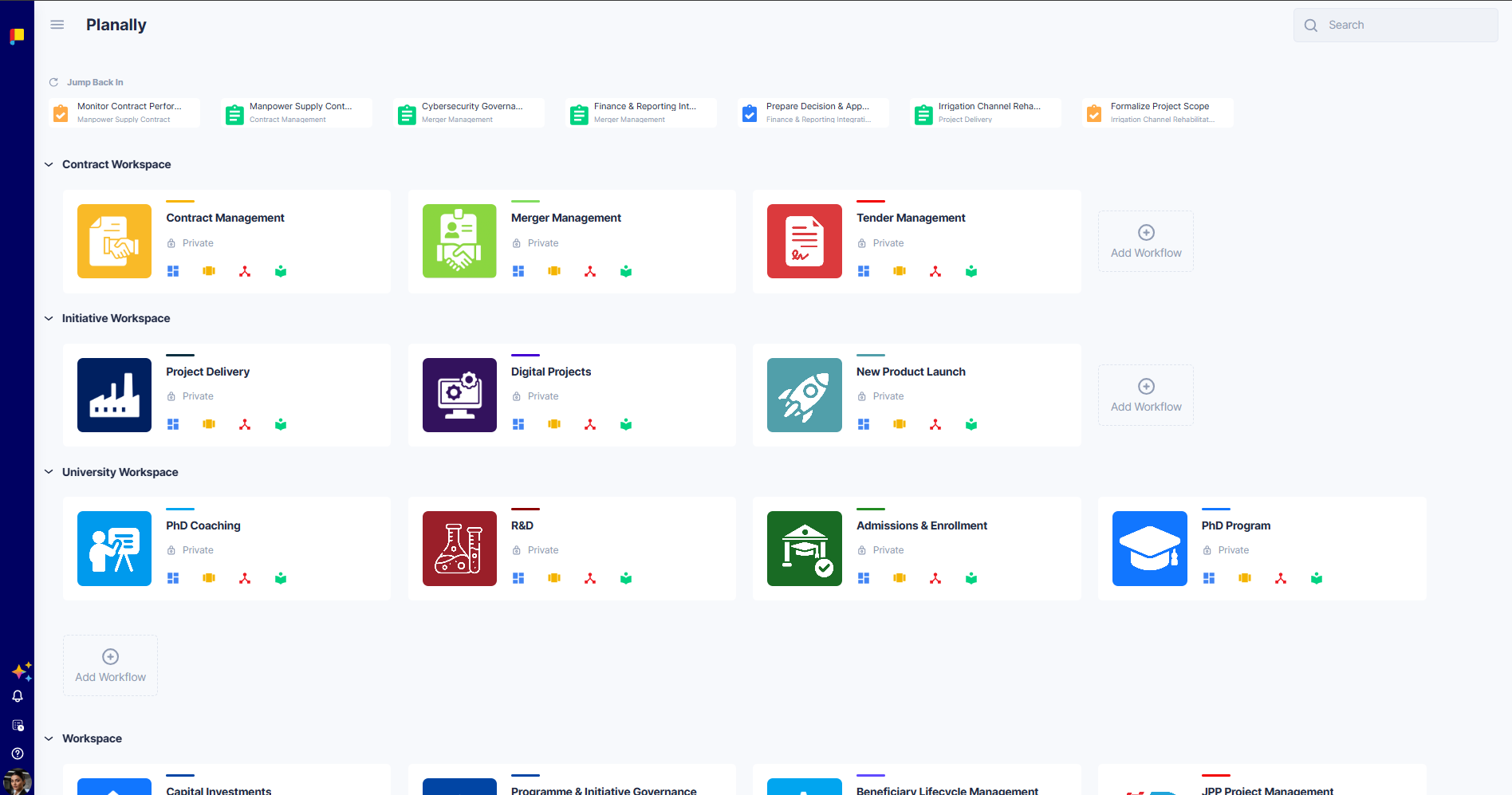Open Prepare Decision & App... recent item
Screen dimensions: 1512x795
point(813,112)
